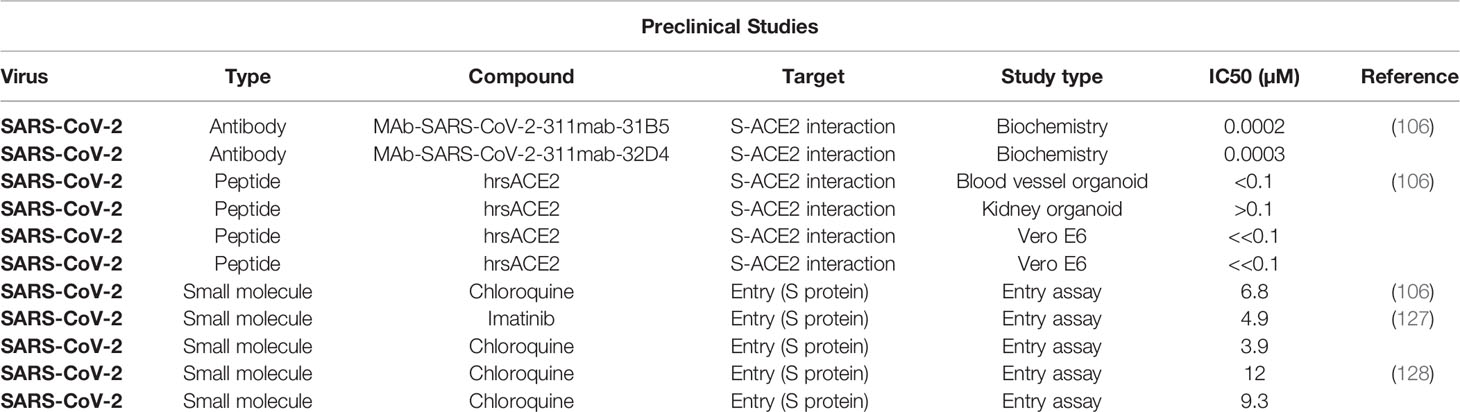Select the Blood vessel organoid cell
Image resolution: width=1460 pixels, height=412 pixels.
pos(1051,182)
